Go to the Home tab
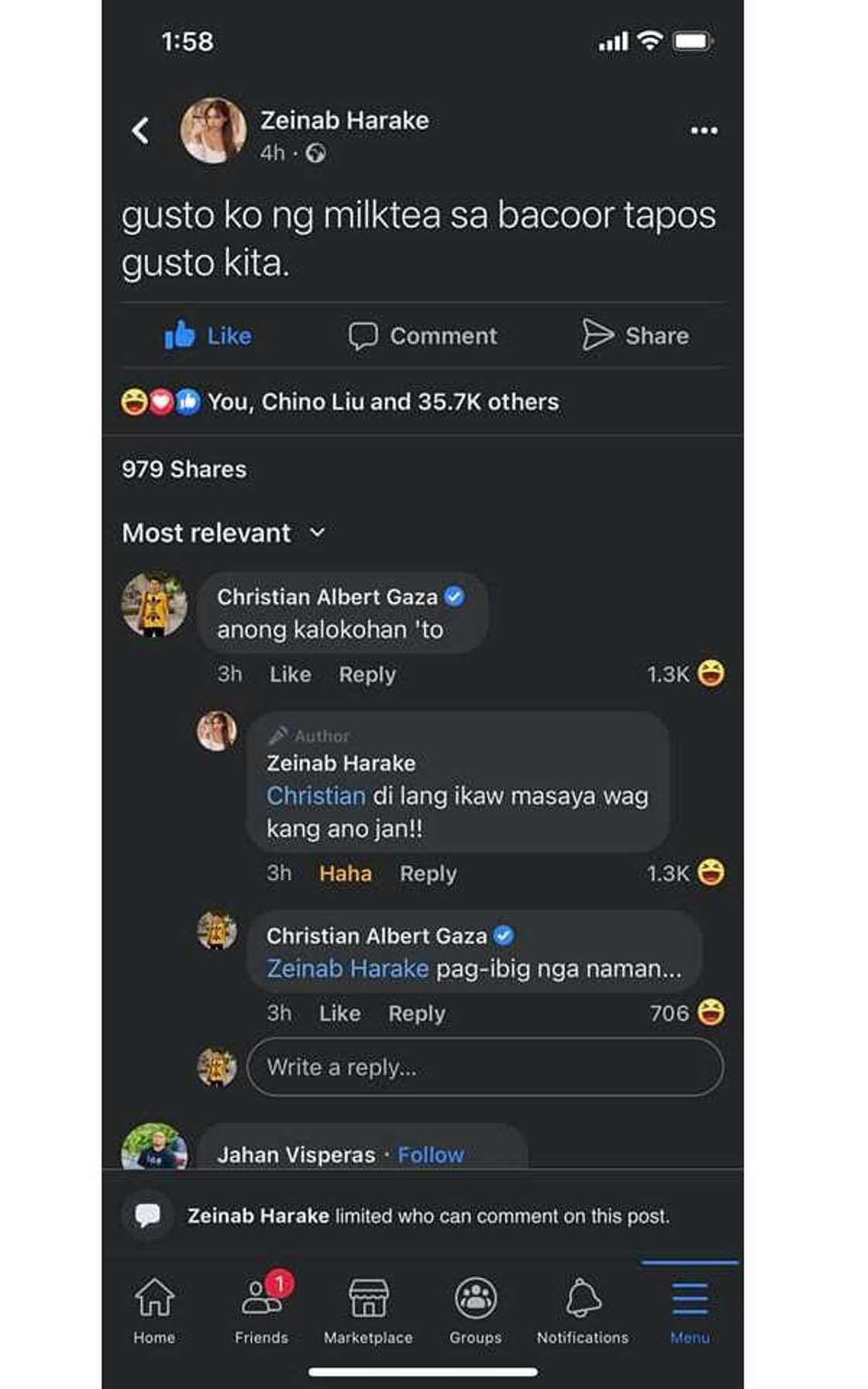 (x=154, y=1309)
